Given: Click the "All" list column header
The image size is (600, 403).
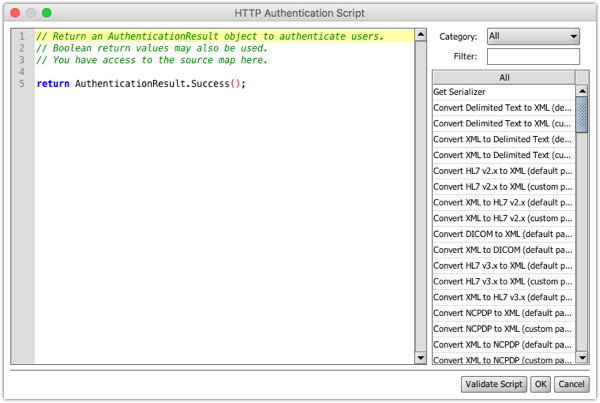Looking at the screenshot, I should 504,77.
